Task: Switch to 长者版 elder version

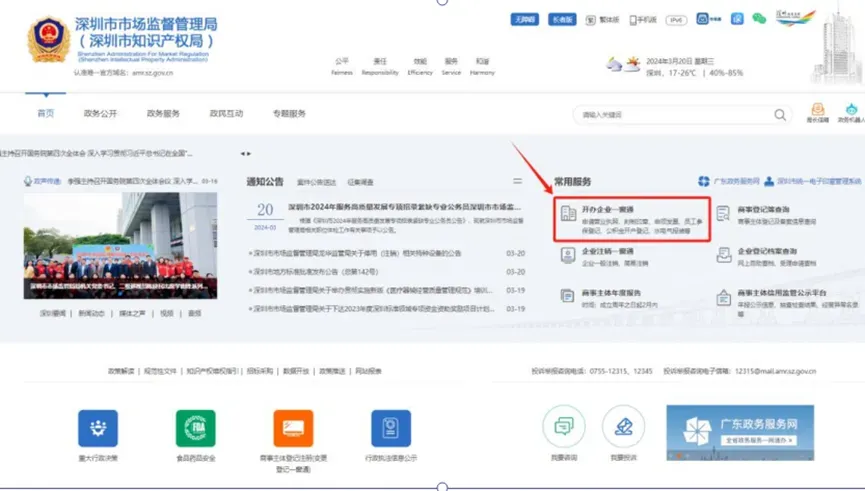Action: coord(562,19)
